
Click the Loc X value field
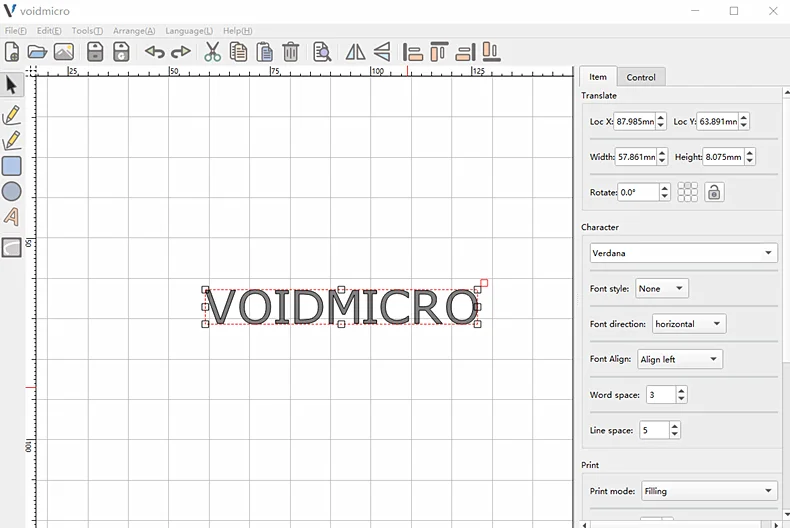(635, 121)
